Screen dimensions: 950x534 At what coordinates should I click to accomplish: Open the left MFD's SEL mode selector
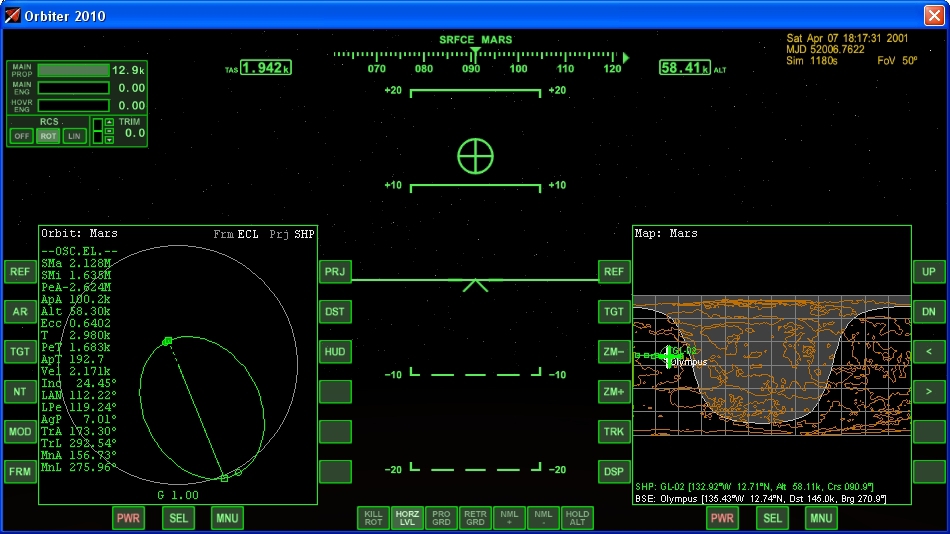coord(178,518)
